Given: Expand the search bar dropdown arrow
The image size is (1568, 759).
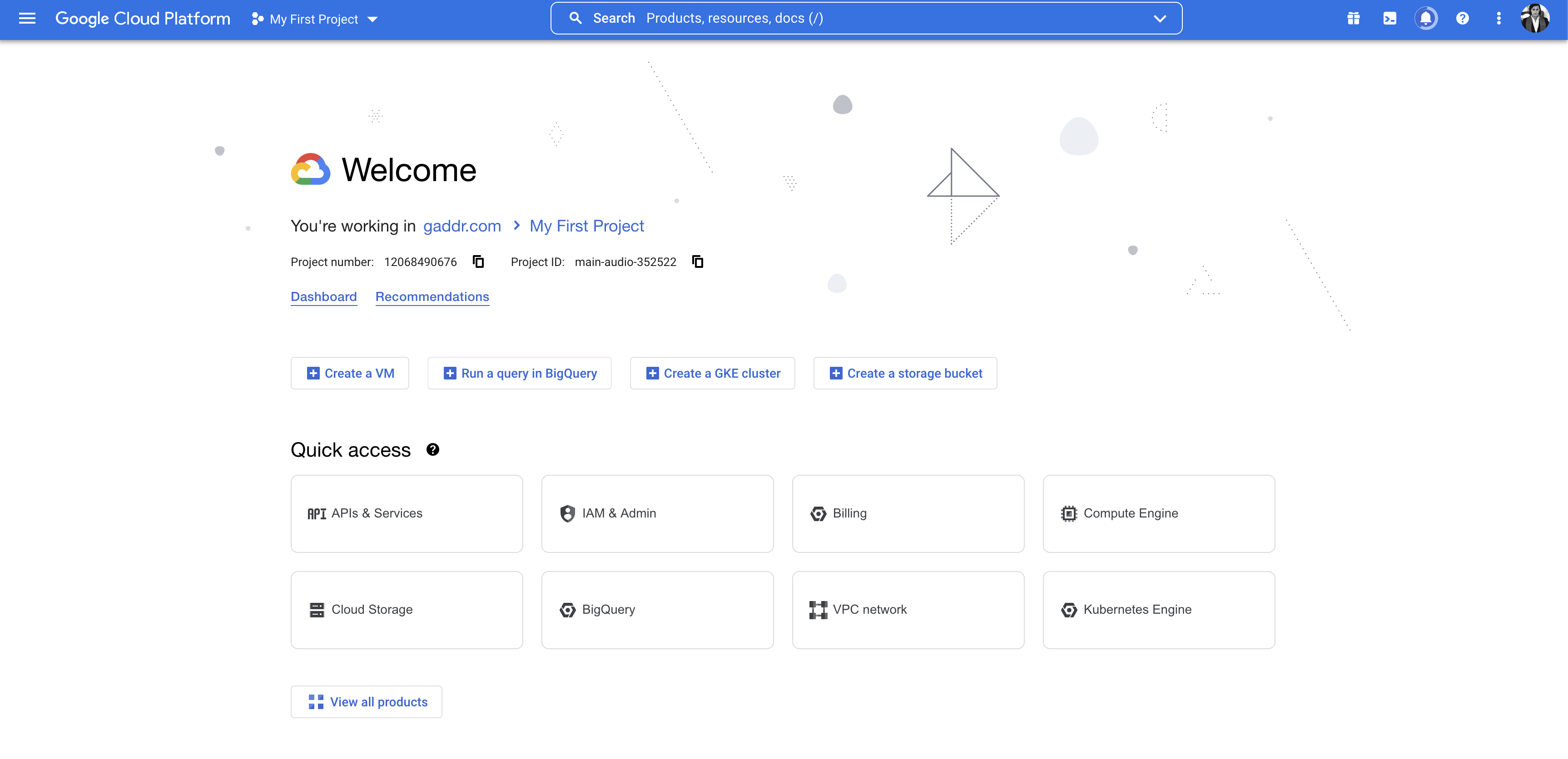Looking at the screenshot, I should pos(1160,19).
